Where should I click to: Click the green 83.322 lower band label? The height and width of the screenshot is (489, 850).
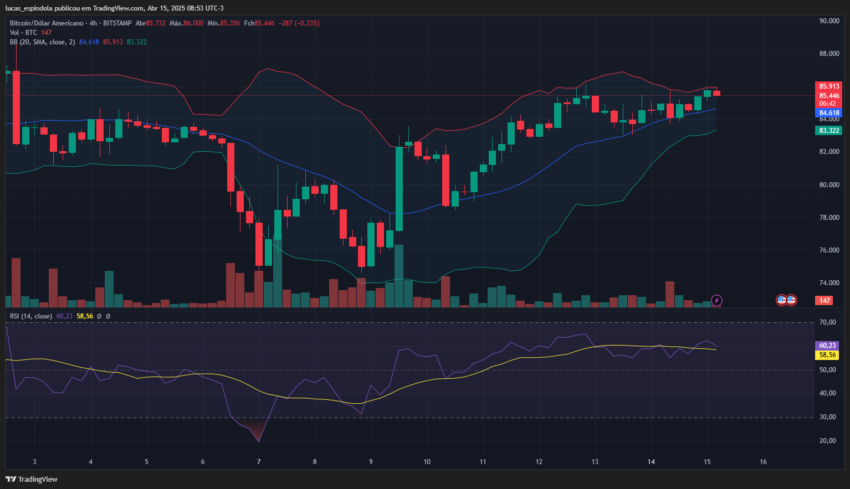coord(828,131)
